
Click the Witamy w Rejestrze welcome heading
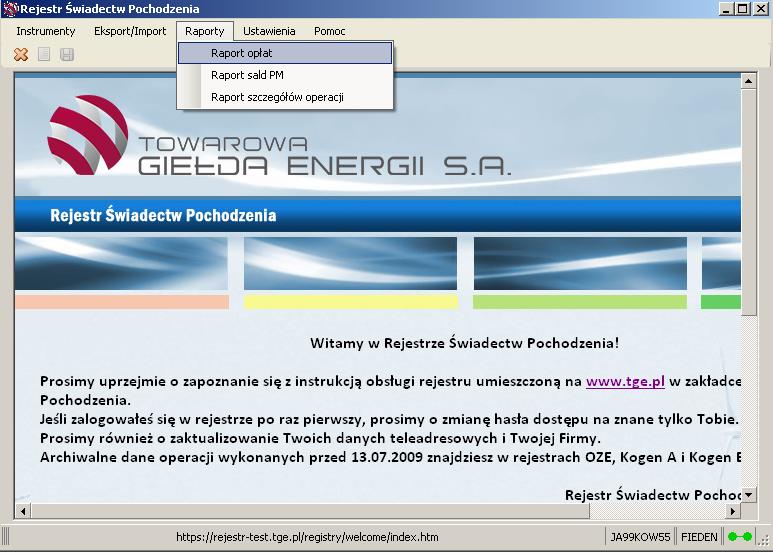464,343
